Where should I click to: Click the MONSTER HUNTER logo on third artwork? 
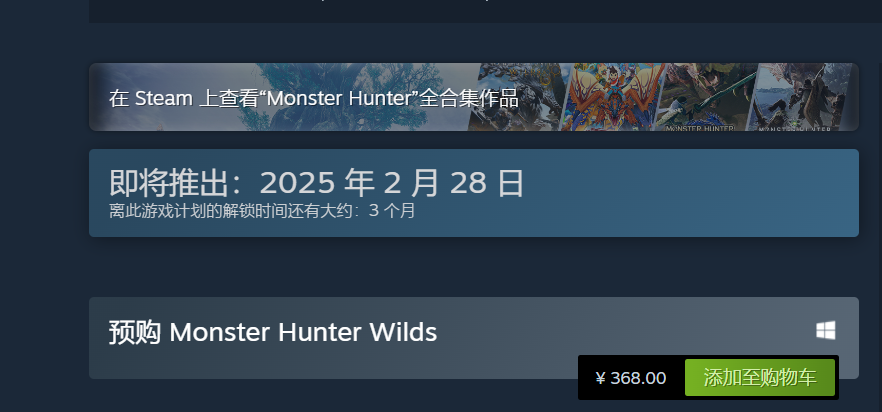(x=700, y=128)
